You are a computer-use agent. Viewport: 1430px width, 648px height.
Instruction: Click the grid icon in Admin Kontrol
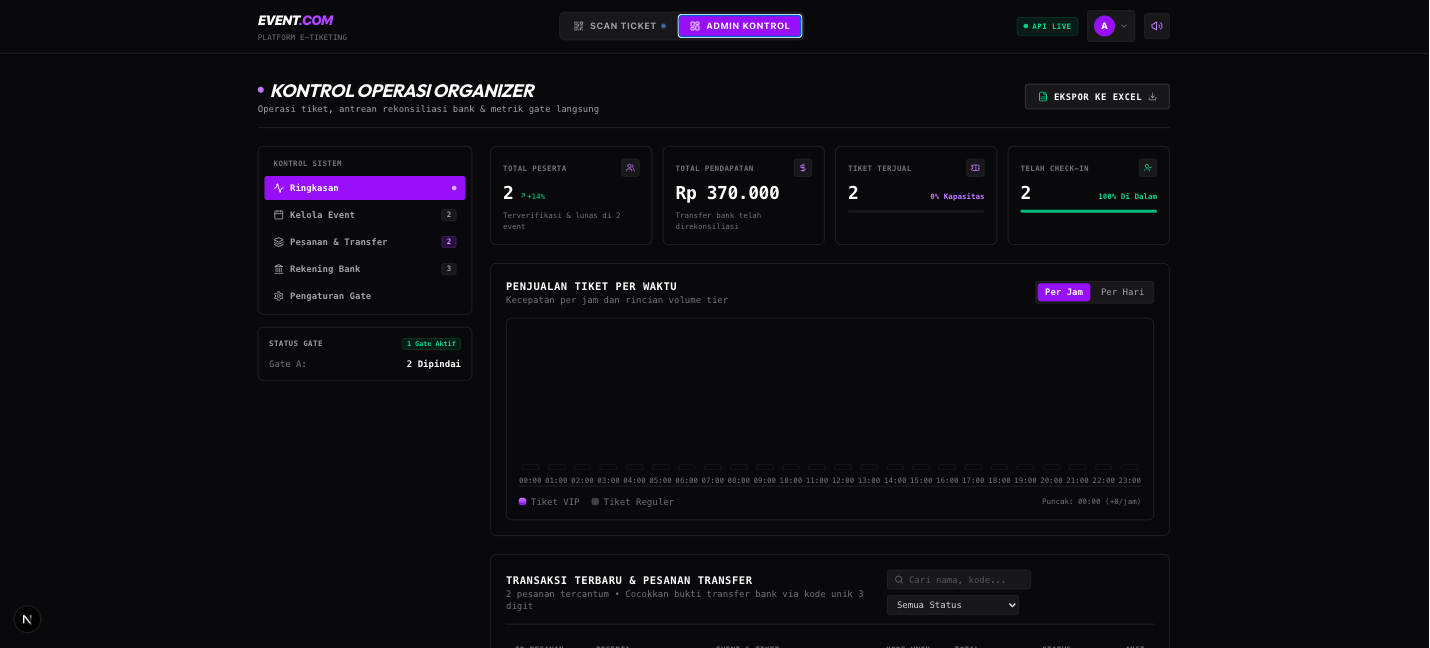coord(695,26)
